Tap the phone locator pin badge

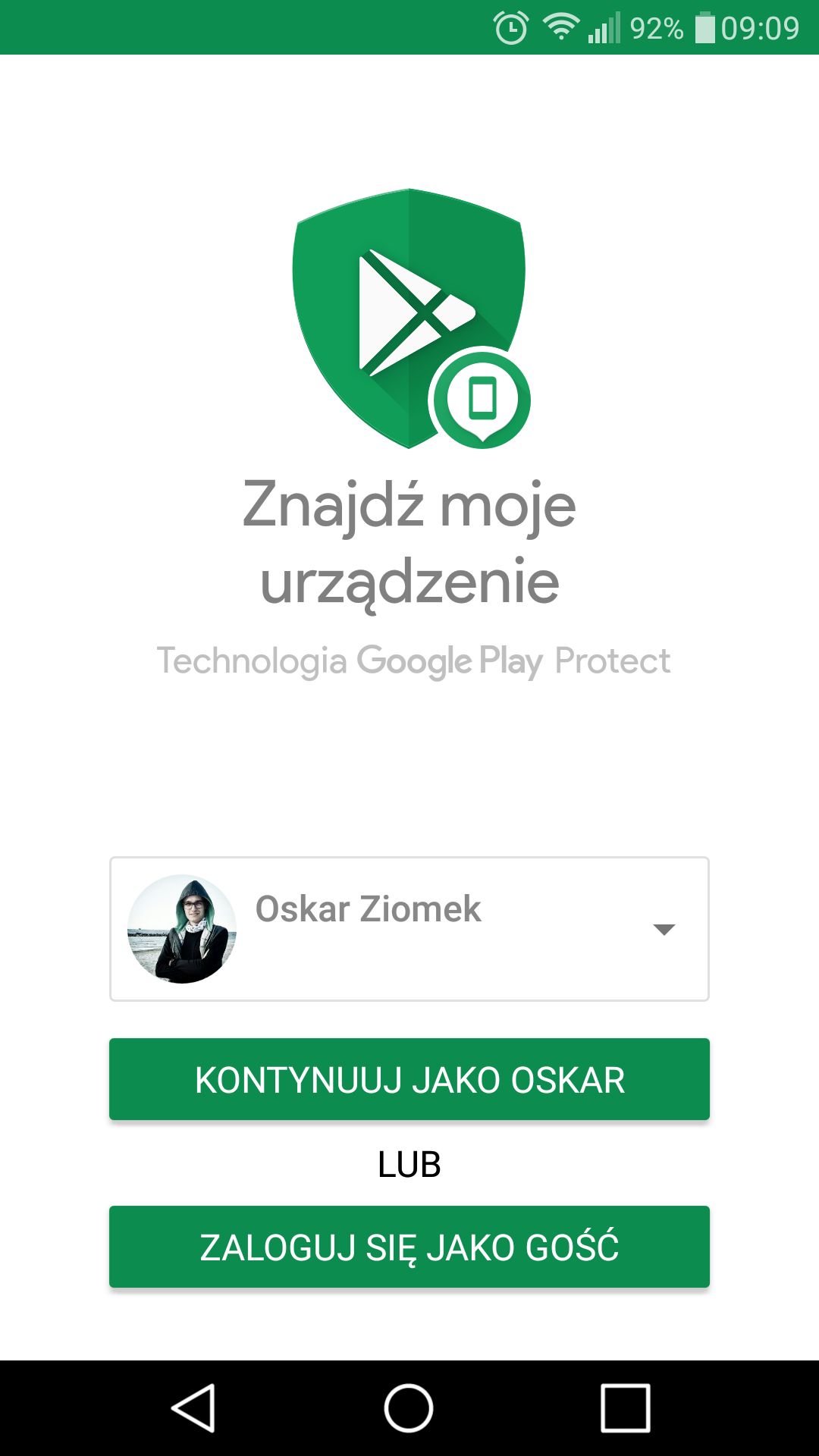[x=482, y=399]
